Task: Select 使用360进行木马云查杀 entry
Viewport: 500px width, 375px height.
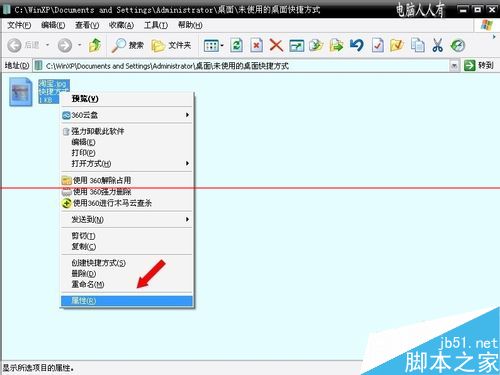Action: [x=127, y=203]
